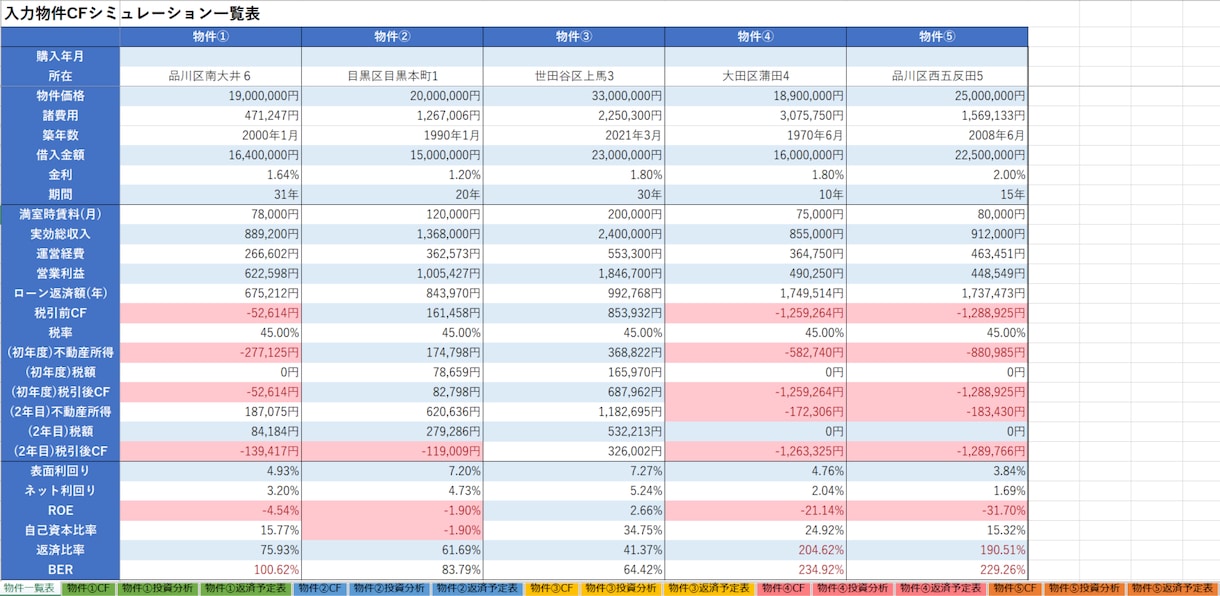Switch to the 物件一覧表 sheet tab
The height and width of the screenshot is (596, 1220).
(28, 588)
